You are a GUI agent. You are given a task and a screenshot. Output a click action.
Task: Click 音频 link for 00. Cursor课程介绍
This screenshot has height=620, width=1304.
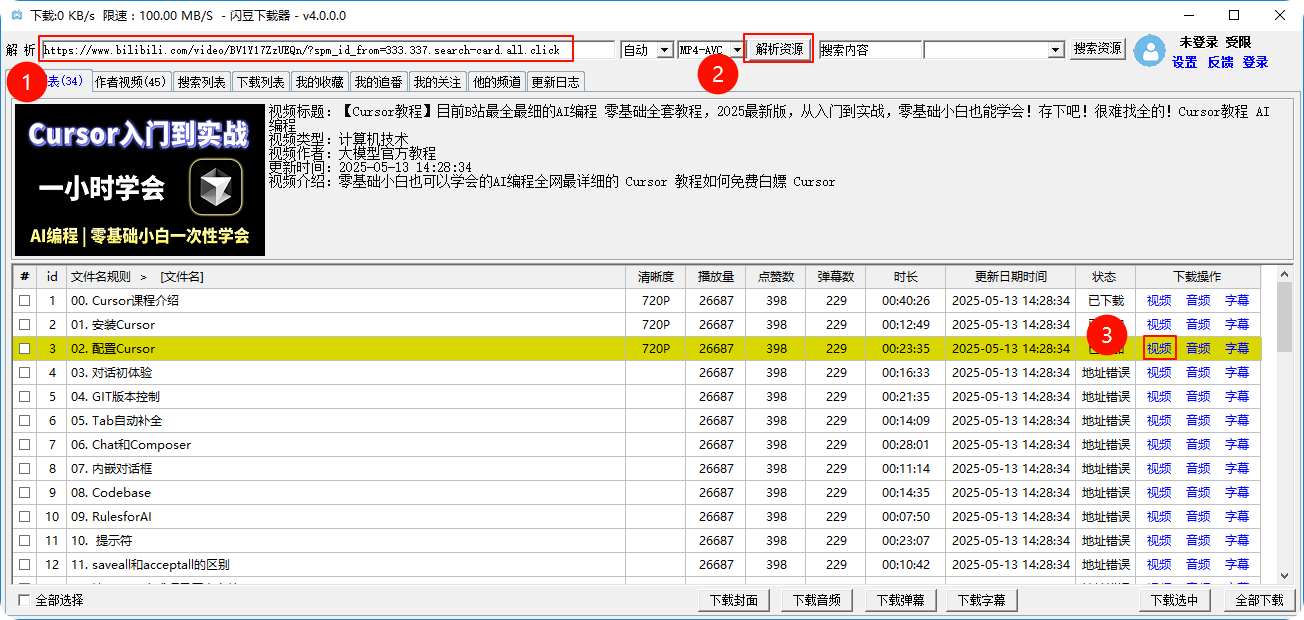point(1198,301)
